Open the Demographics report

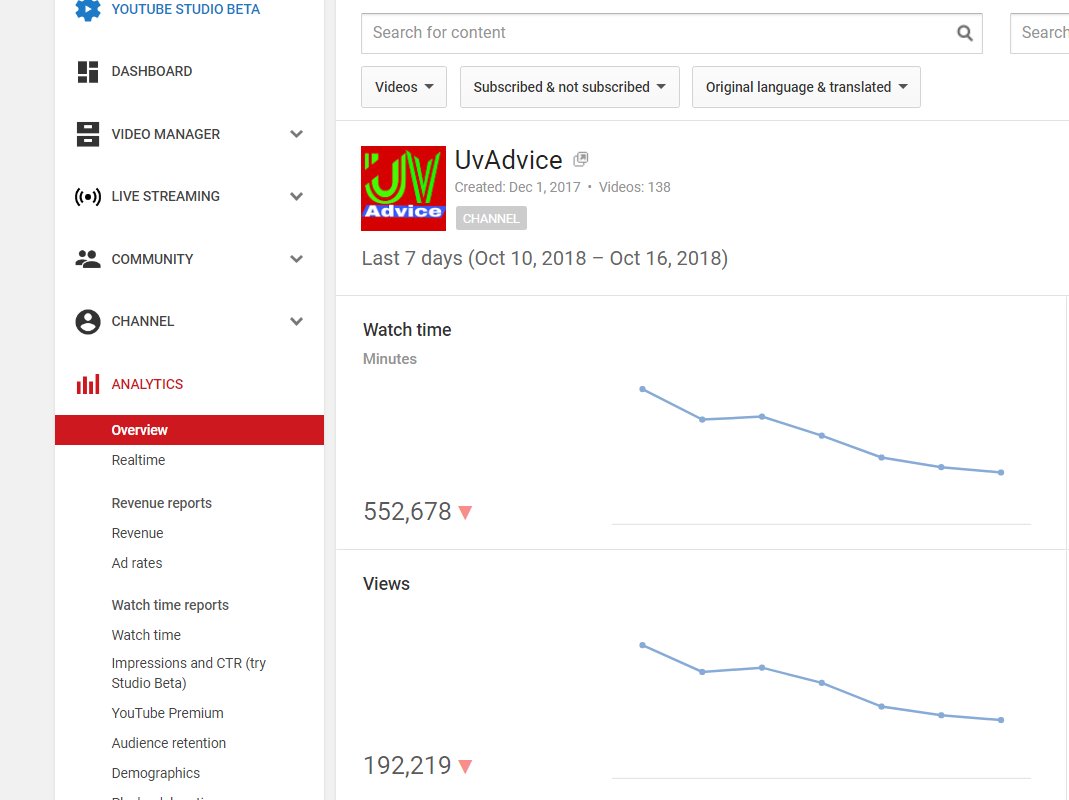tap(155, 773)
